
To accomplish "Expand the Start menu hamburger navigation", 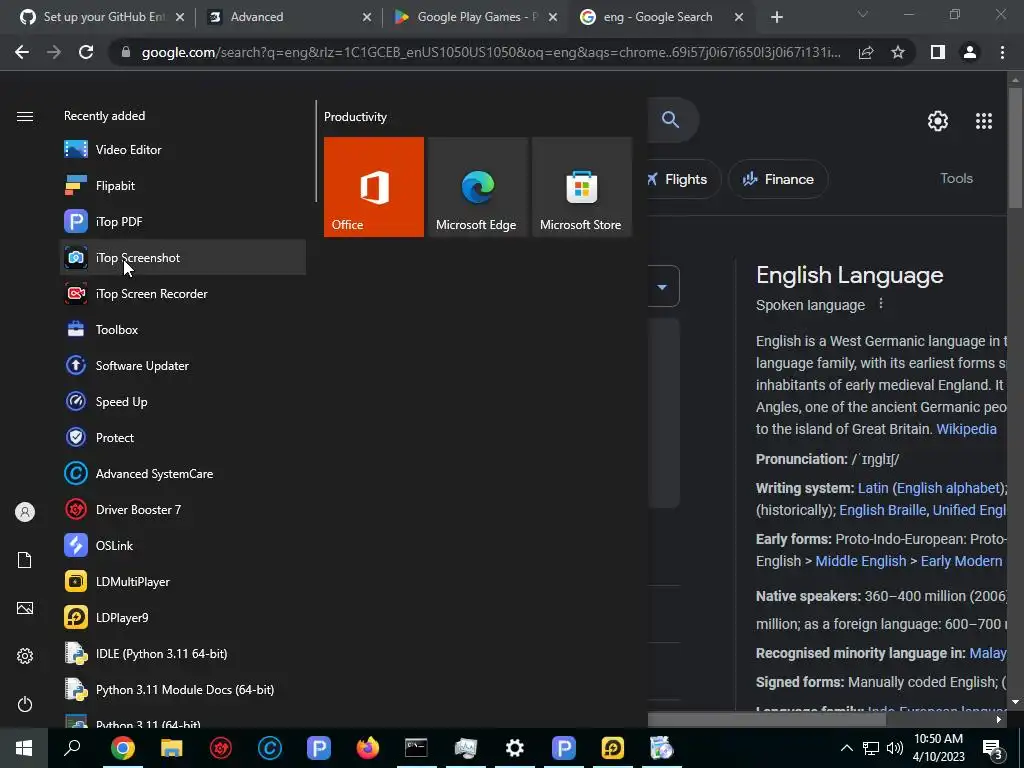I will click(x=25, y=116).
